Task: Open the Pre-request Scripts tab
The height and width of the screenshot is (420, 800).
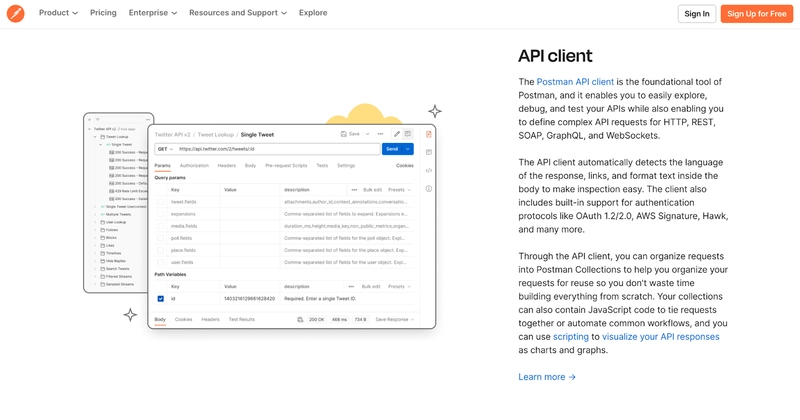Action: tap(286, 166)
